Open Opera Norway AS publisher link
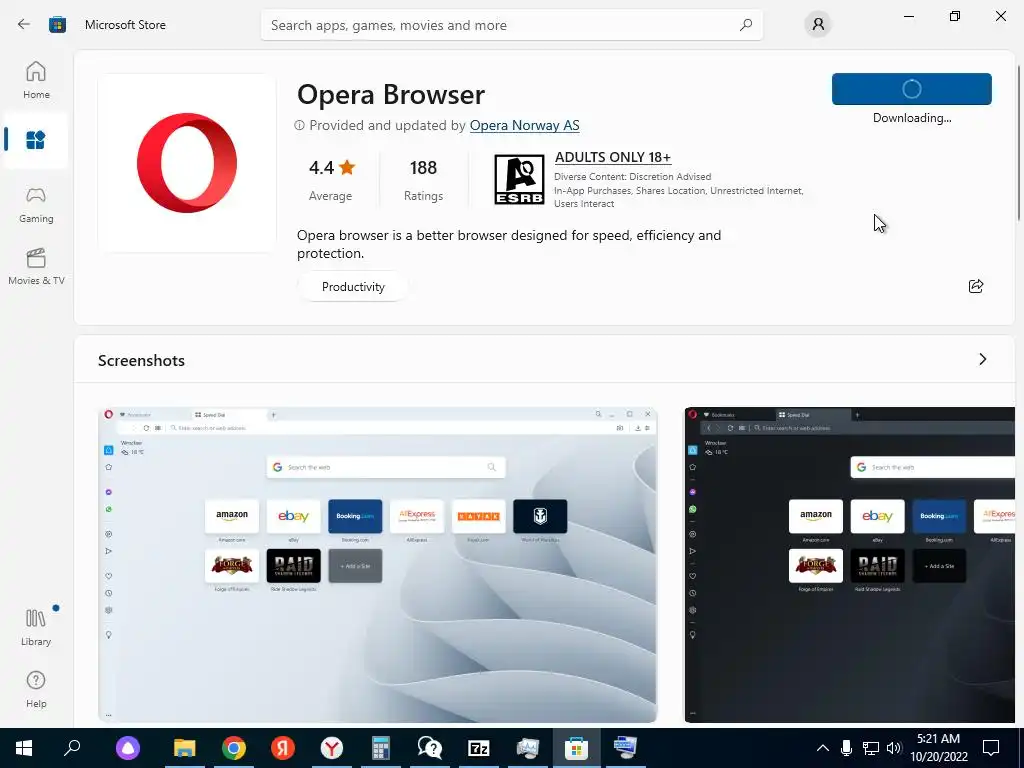1024x768 pixels. point(524,125)
